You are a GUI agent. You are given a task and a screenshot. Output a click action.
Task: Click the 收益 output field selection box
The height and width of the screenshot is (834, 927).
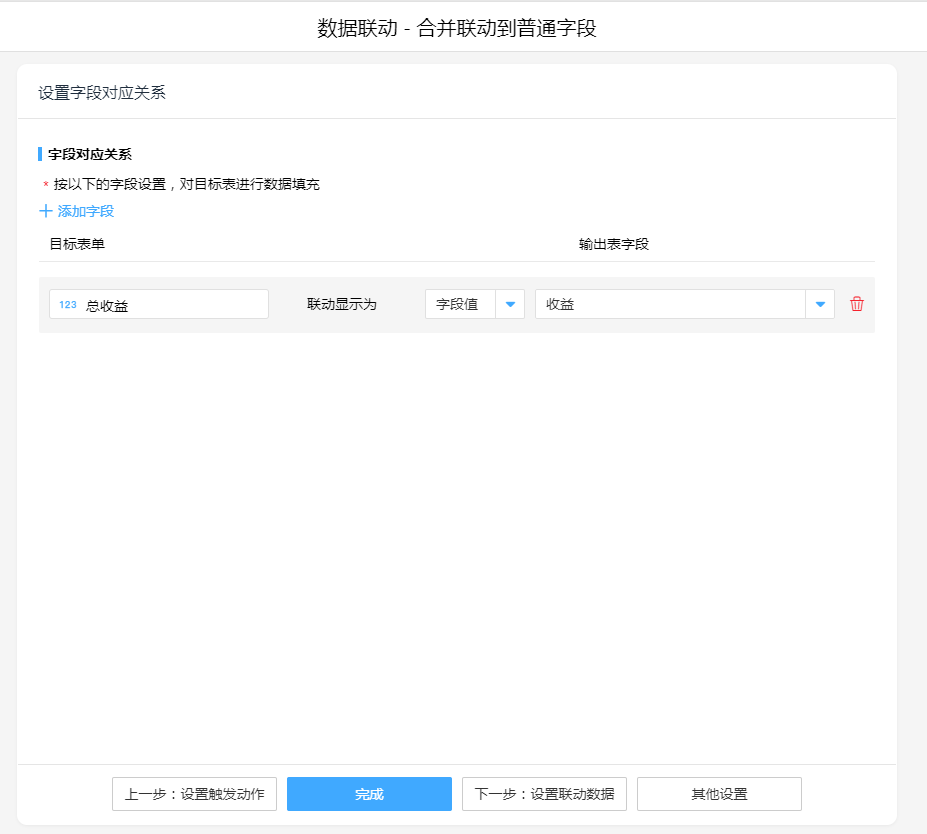[x=670, y=304]
